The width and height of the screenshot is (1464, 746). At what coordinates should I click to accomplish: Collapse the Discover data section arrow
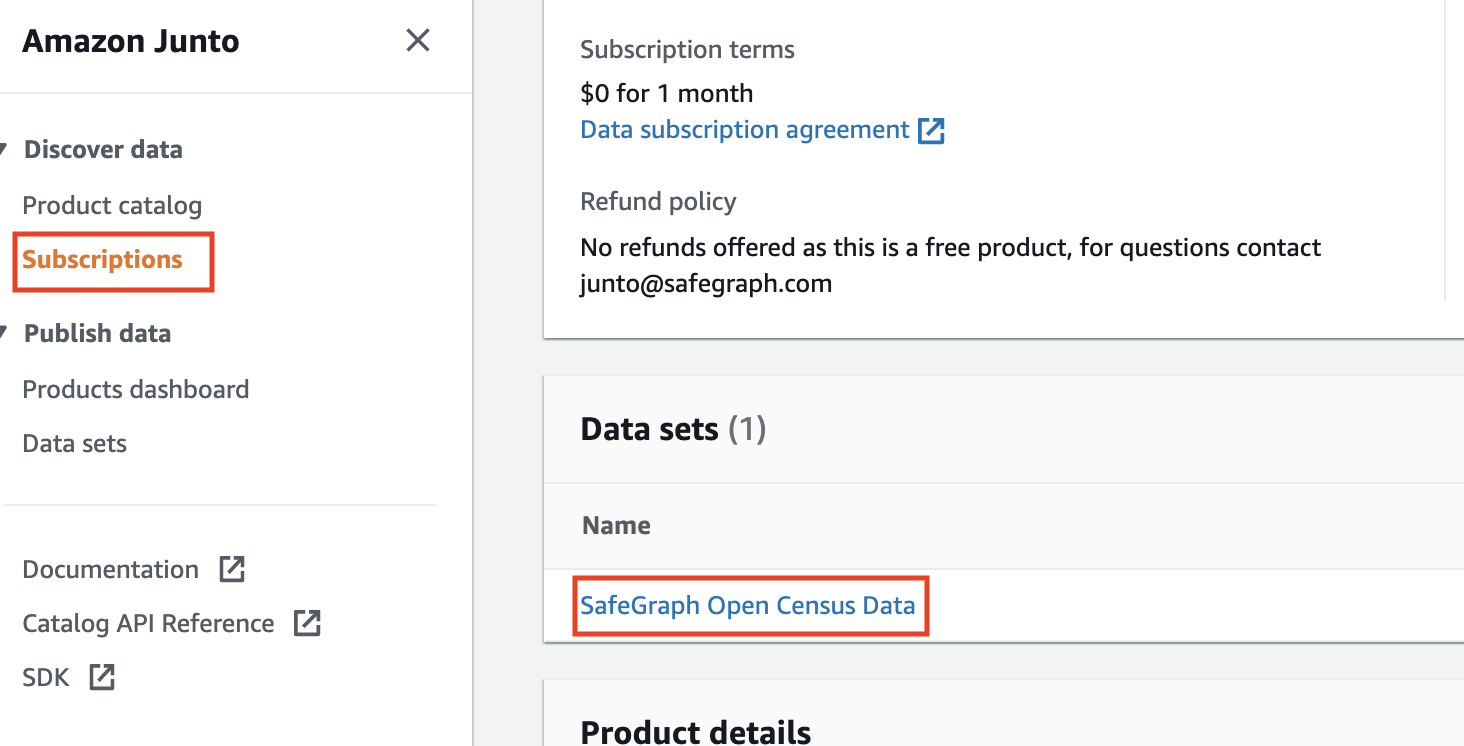tap(4, 150)
